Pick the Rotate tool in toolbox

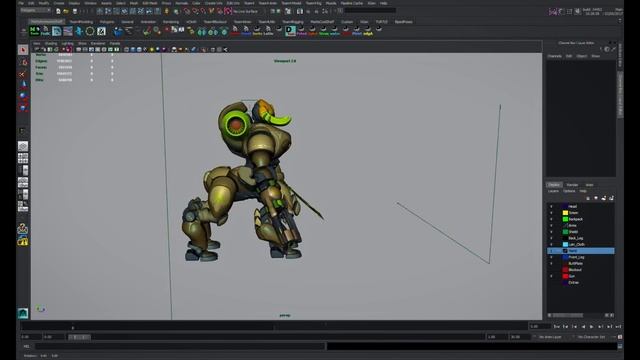click(23, 96)
